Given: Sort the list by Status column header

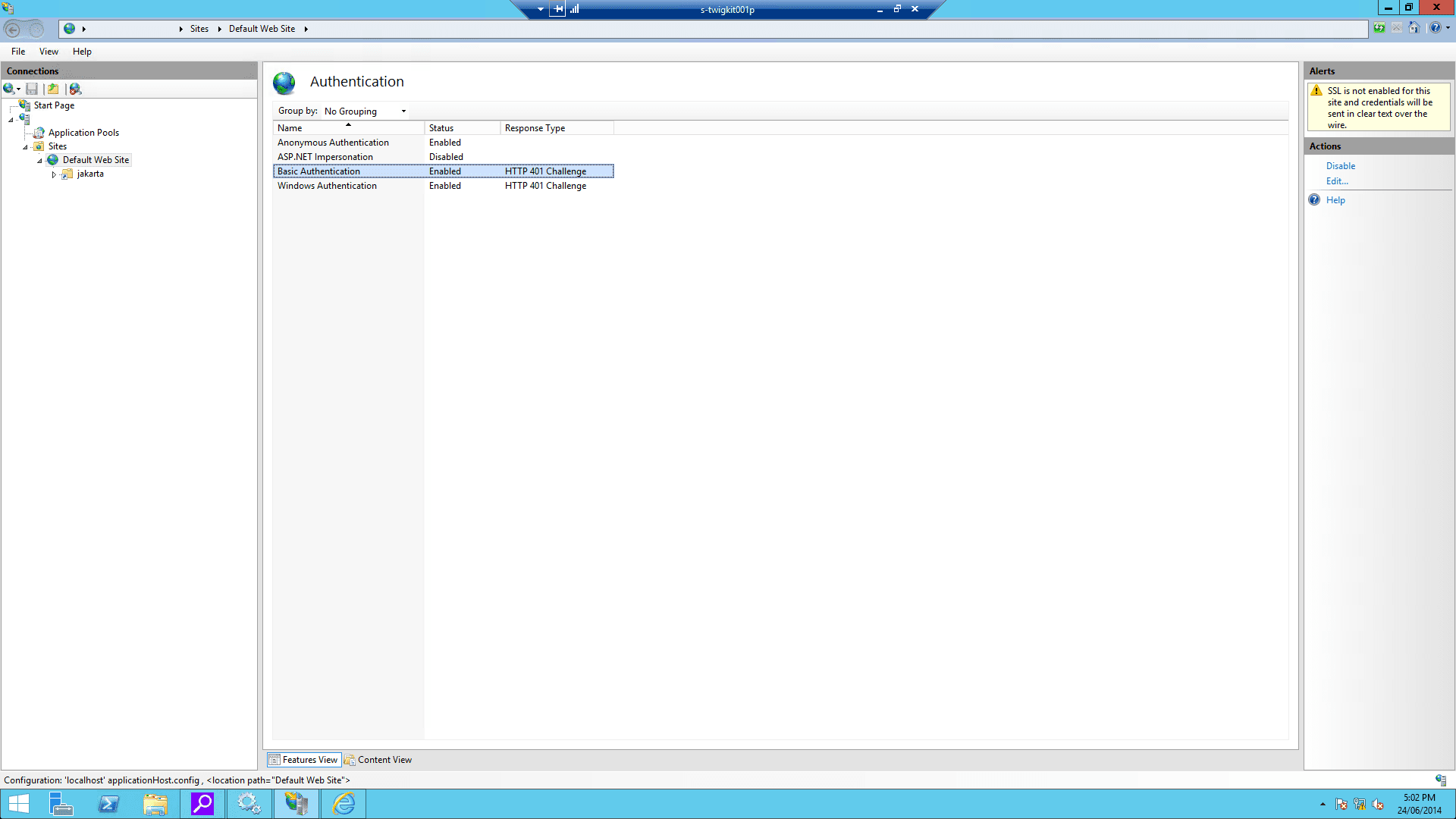Looking at the screenshot, I should [441, 128].
